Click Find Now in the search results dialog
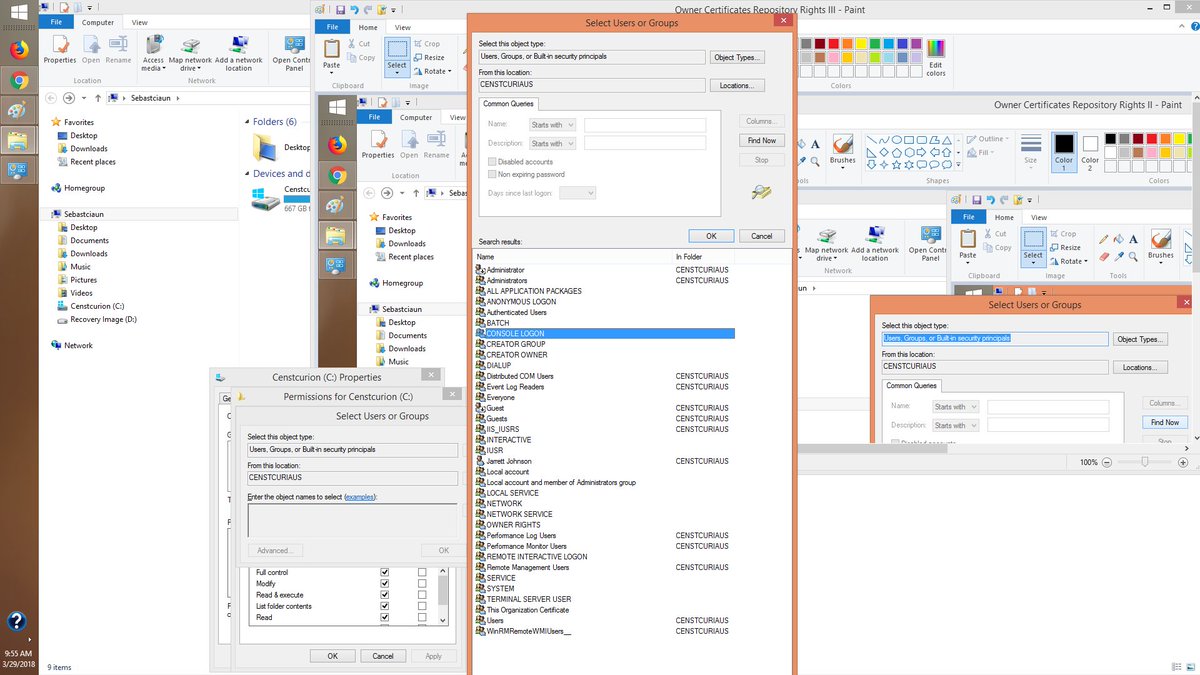The image size is (1200, 675). pos(762,141)
